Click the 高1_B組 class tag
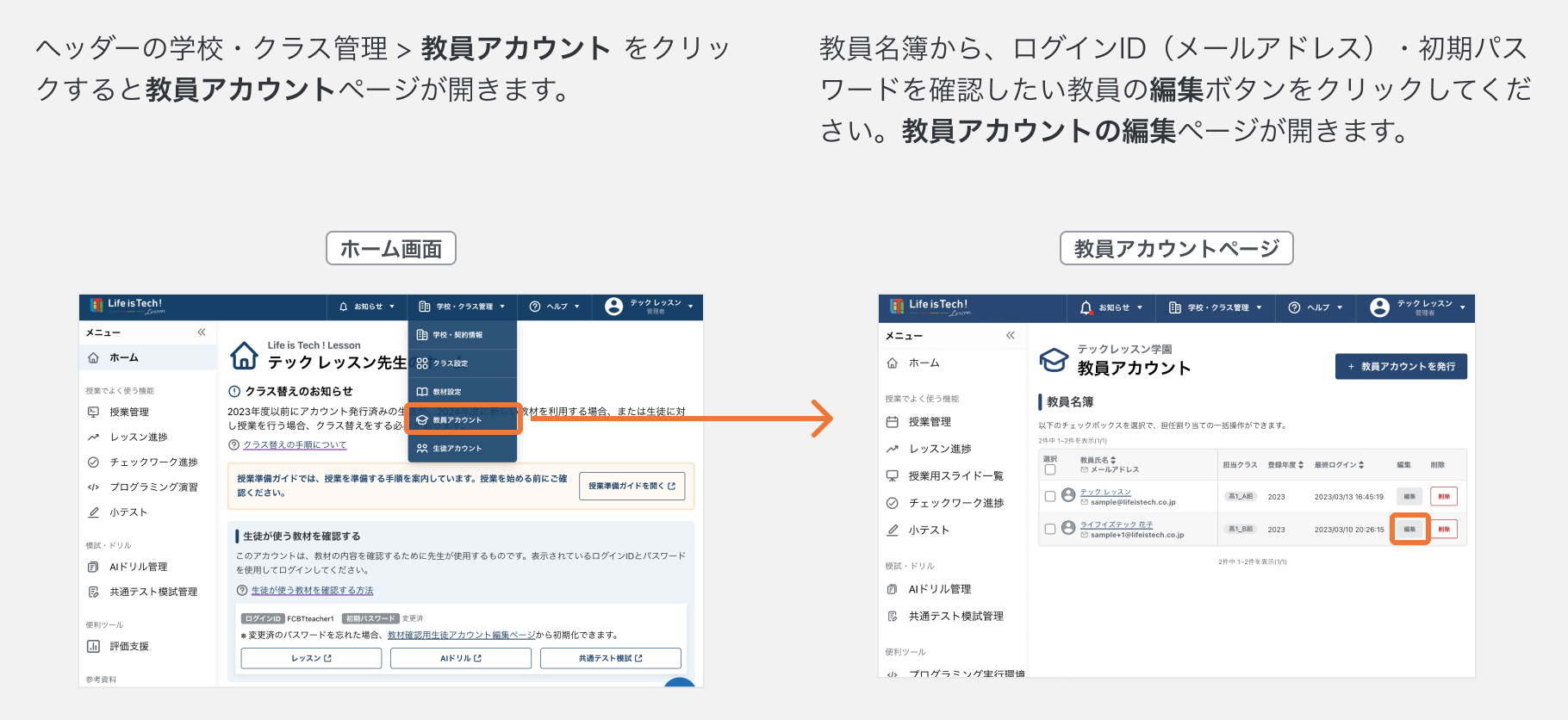Viewport: 1568px width, 720px height. point(1241,530)
